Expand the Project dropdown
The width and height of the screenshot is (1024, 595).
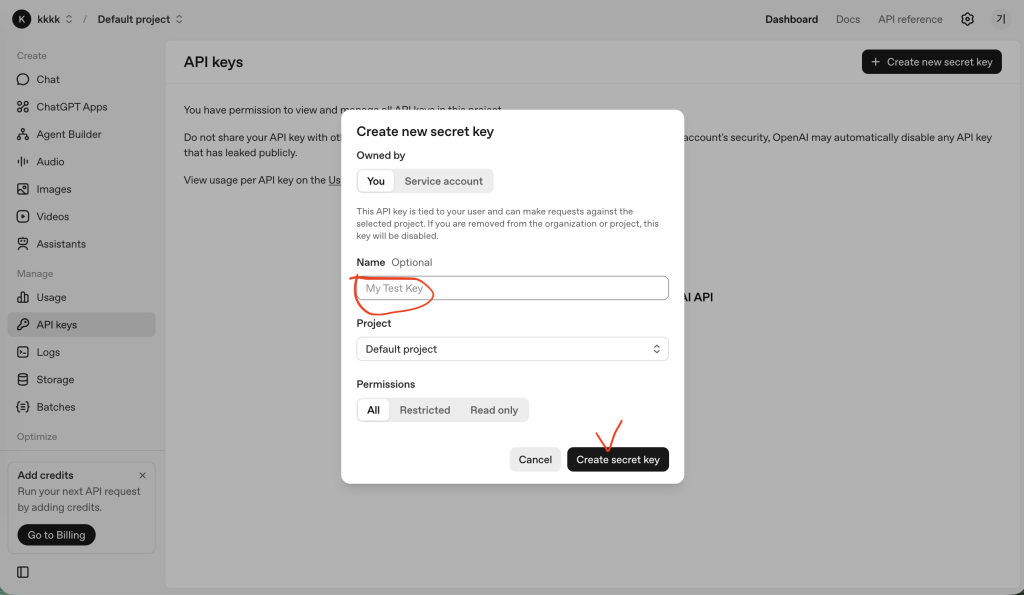click(512, 349)
